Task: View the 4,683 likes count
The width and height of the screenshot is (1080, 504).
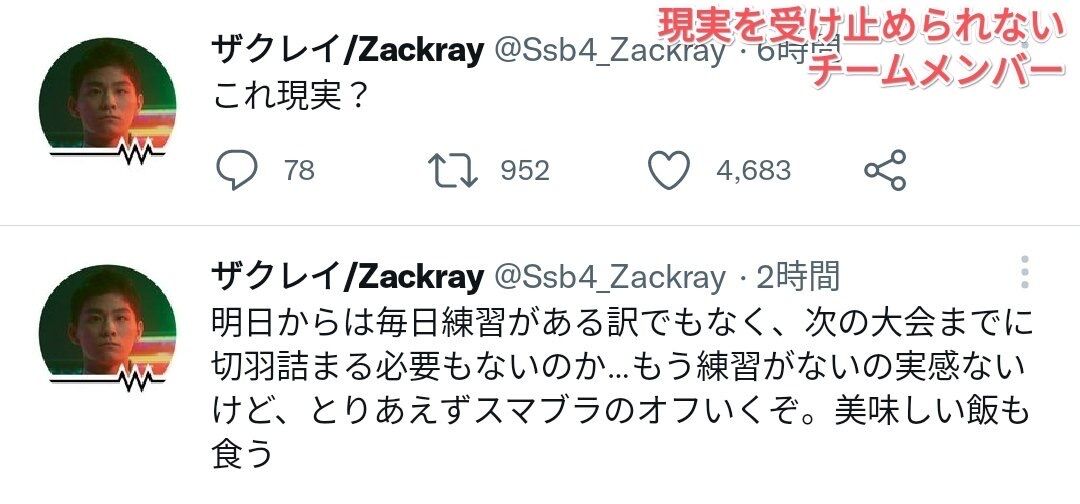Action: click(x=754, y=170)
